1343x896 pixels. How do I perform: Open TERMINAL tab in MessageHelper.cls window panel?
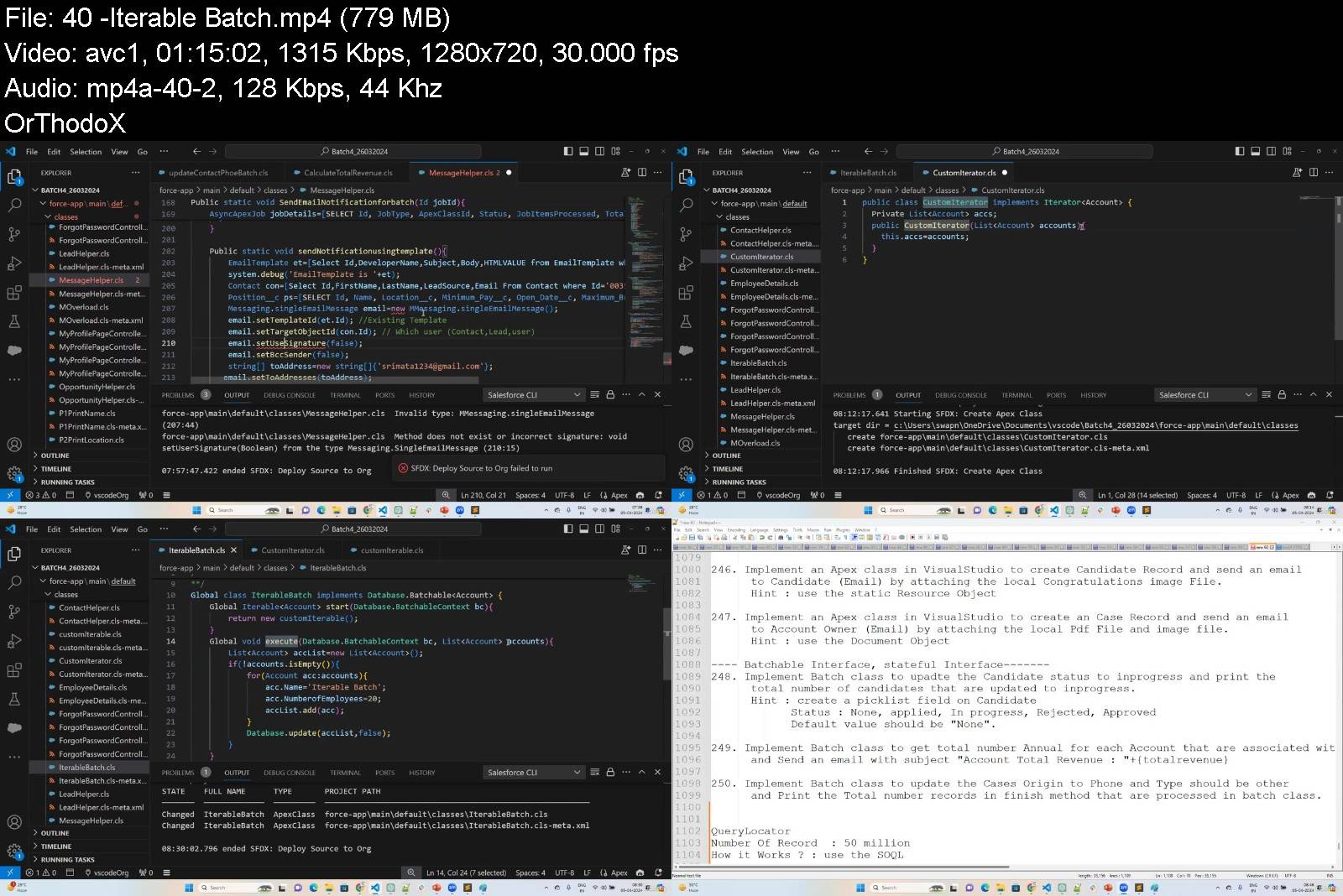coord(345,394)
